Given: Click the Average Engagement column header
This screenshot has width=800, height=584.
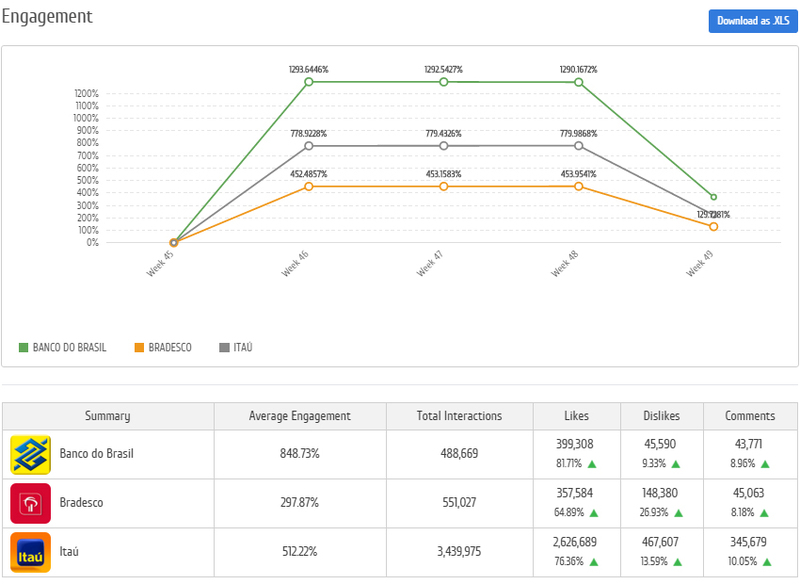Looking at the screenshot, I should click(x=299, y=416).
